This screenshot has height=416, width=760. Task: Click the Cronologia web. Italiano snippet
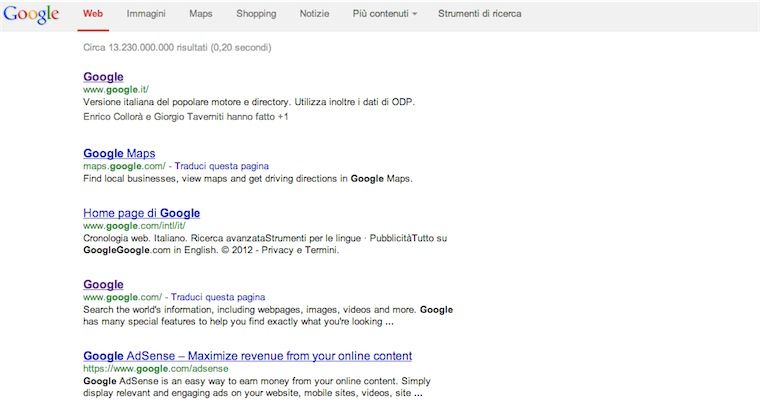coord(265,244)
